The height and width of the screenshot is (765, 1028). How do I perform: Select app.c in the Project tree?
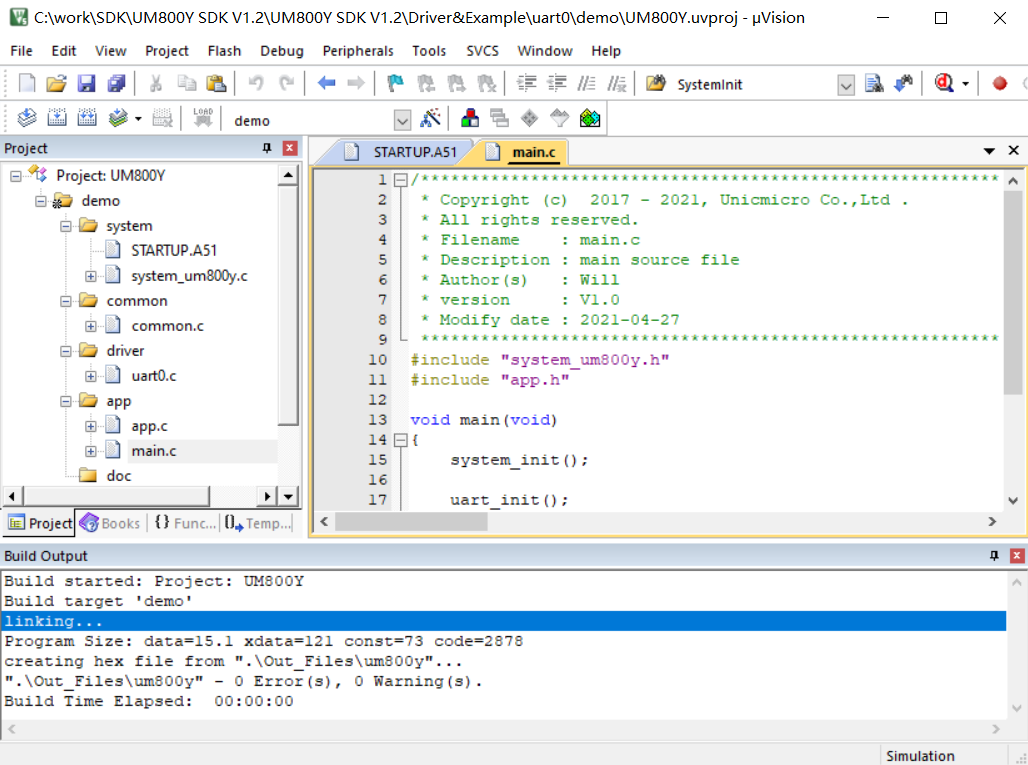tap(149, 426)
